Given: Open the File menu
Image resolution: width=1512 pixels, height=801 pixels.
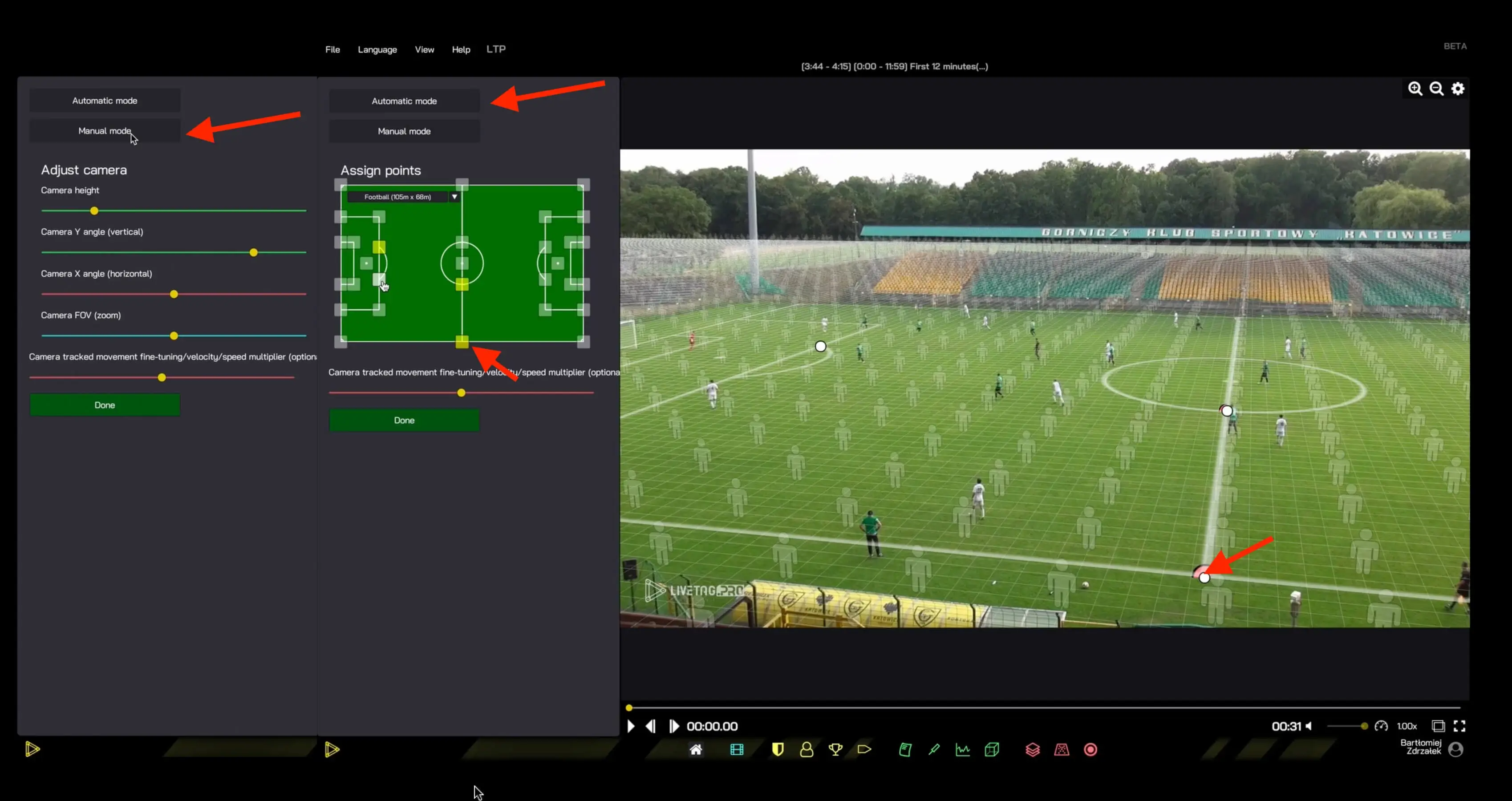Looking at the screenshot, I should 332,49.
